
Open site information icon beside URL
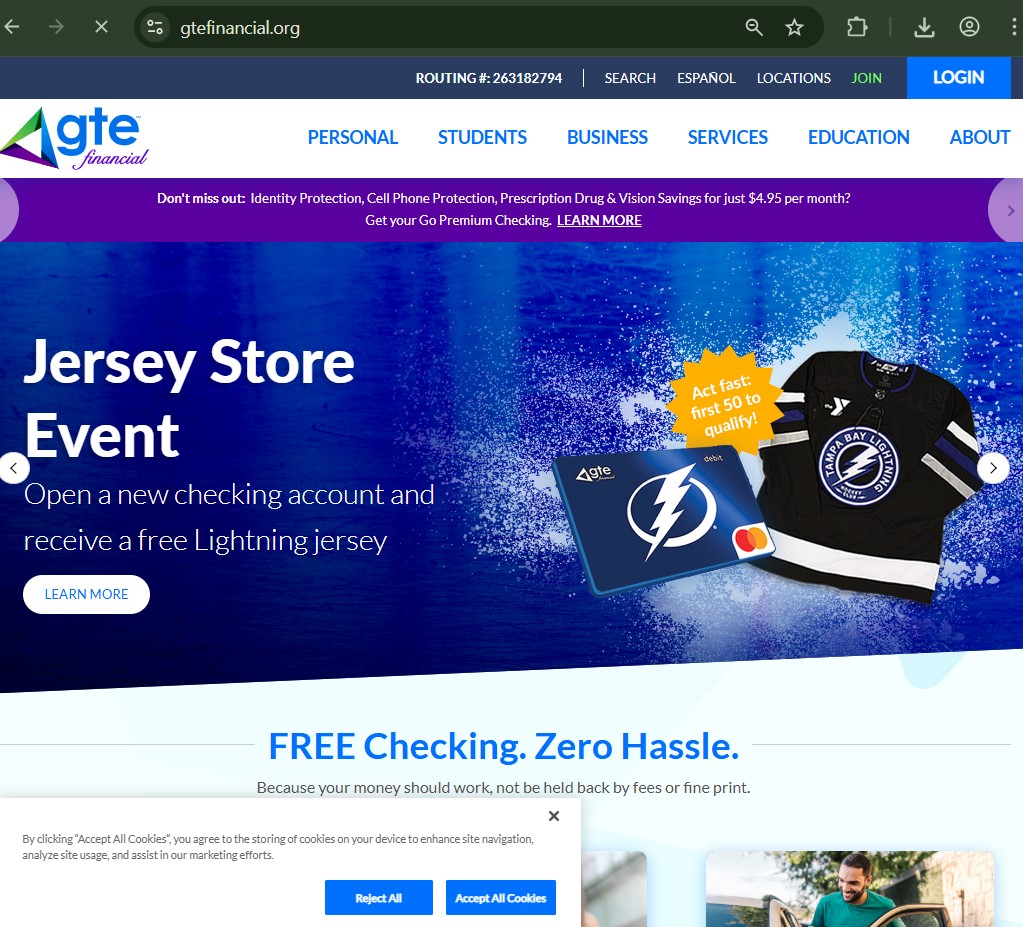tap(155, 27)
